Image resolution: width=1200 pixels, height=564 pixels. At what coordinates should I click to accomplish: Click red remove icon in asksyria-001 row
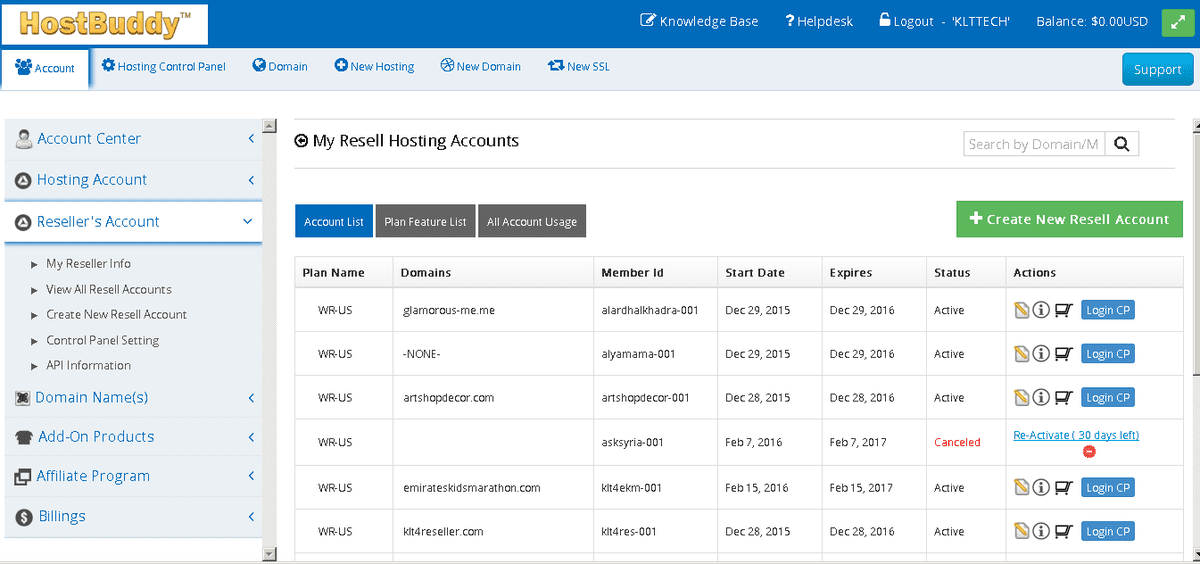tap(1090, 451)
